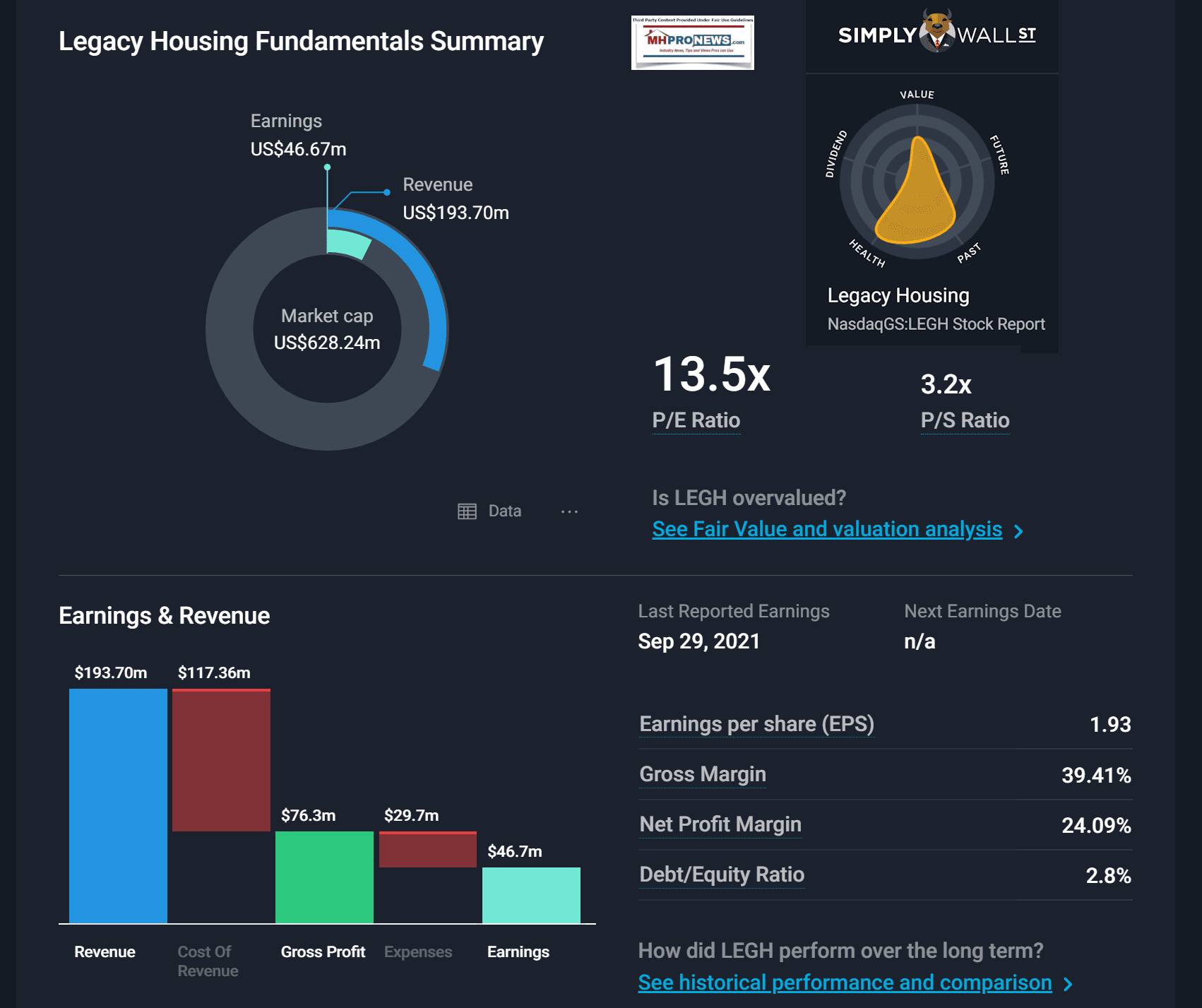Click the green Gross Profit bar
Image resolution: width=1202 pixels, height=1008 pixels.
(324, 877)
